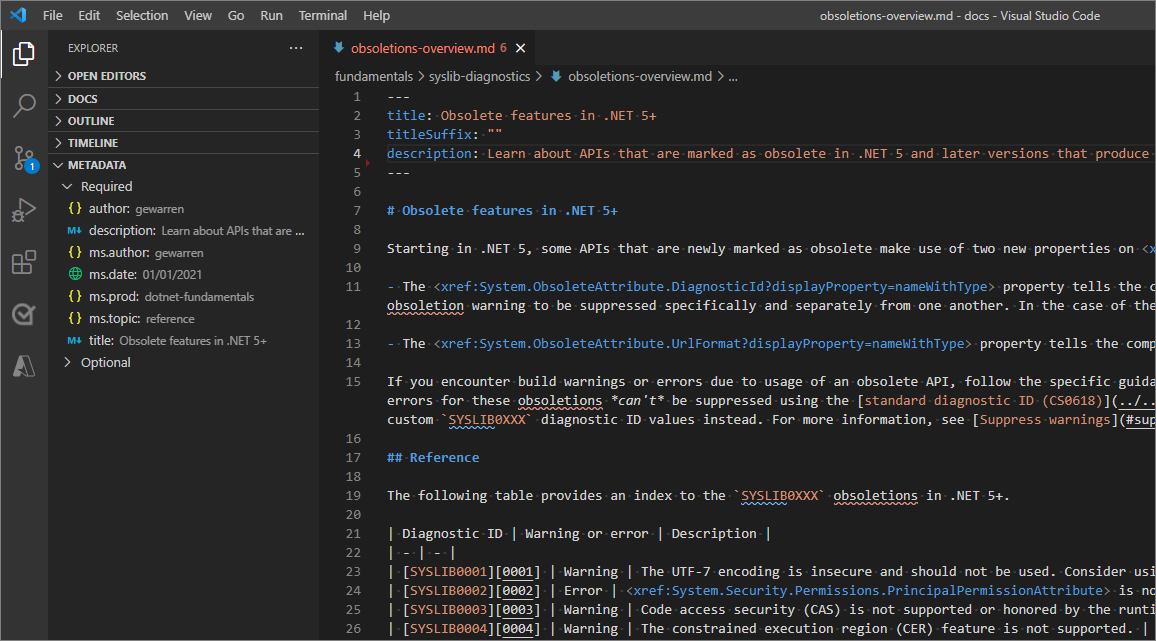Open the Run and Debug view
1156x641 pixels.
tap(24, 211)
